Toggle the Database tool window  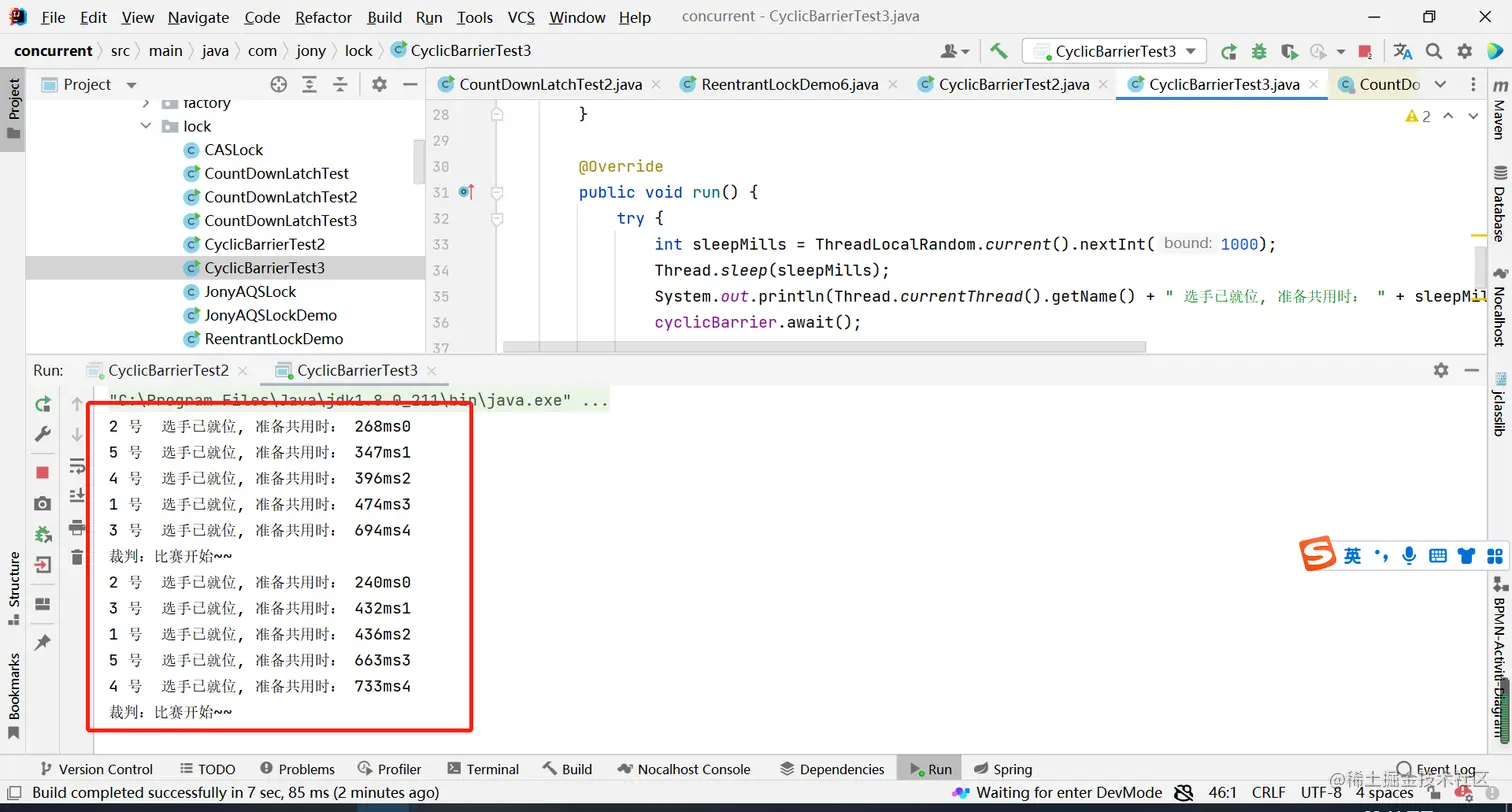[x=1499, y=204]
